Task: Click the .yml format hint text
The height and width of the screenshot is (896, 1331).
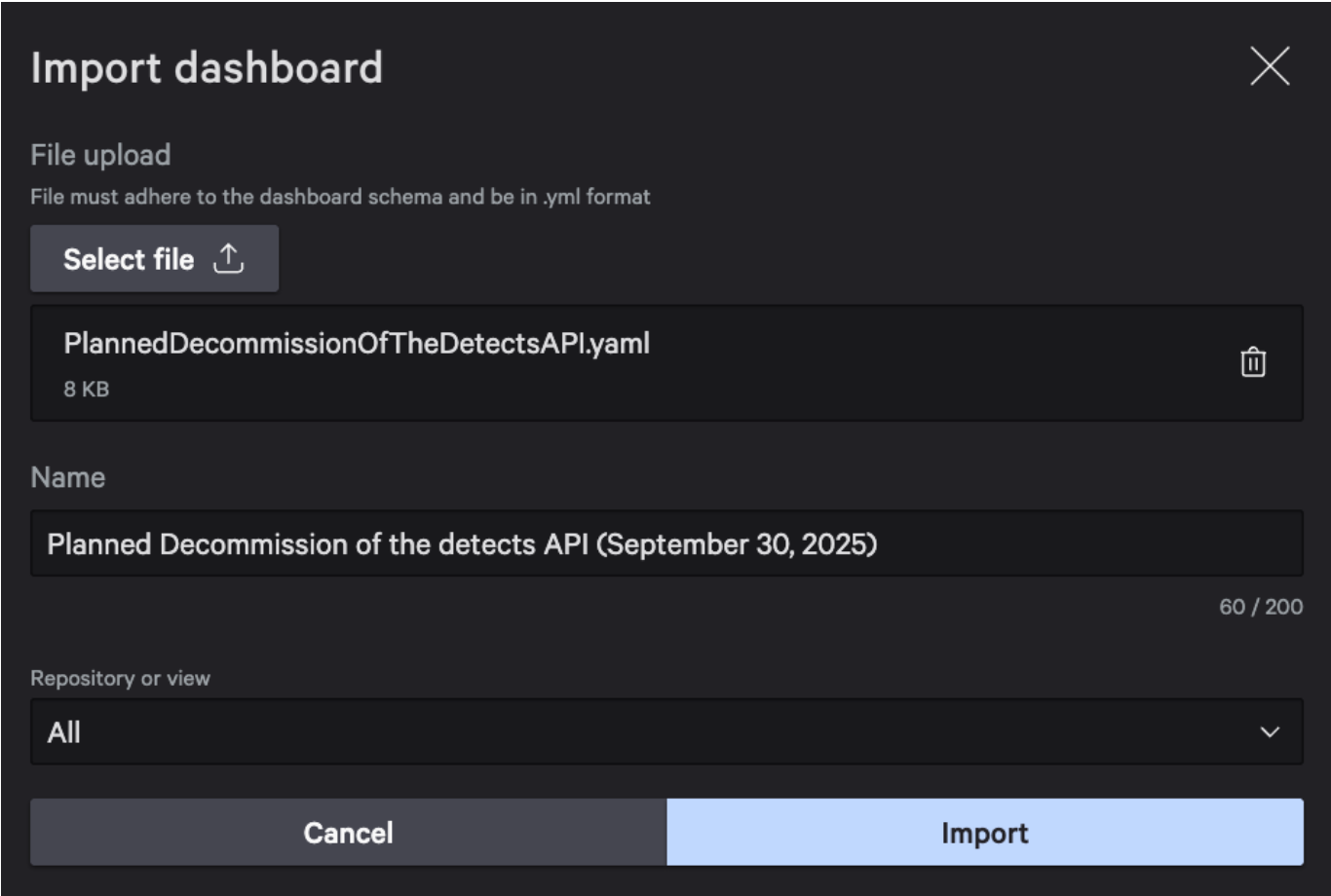Action: point(340,197)
